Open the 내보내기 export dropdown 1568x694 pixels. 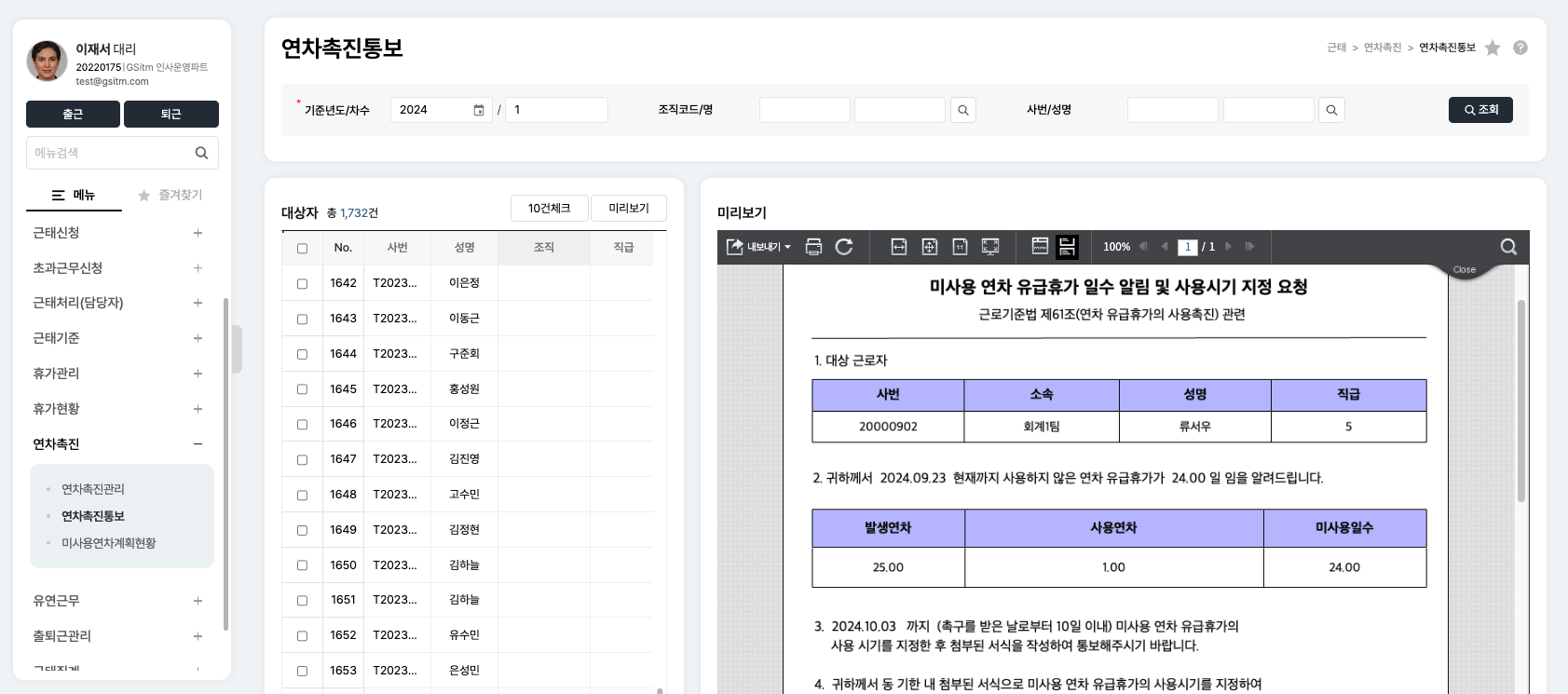(x=758, y=247)
